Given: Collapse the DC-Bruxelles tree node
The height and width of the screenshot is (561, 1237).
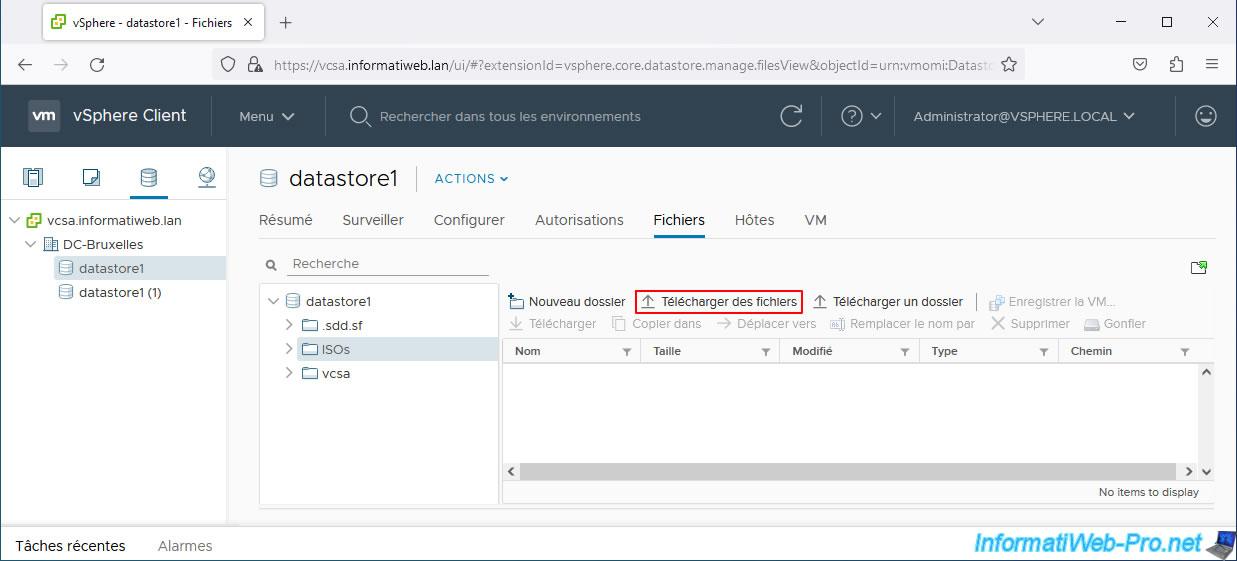Looking at the screenshot, I should [x=31, y=245].
